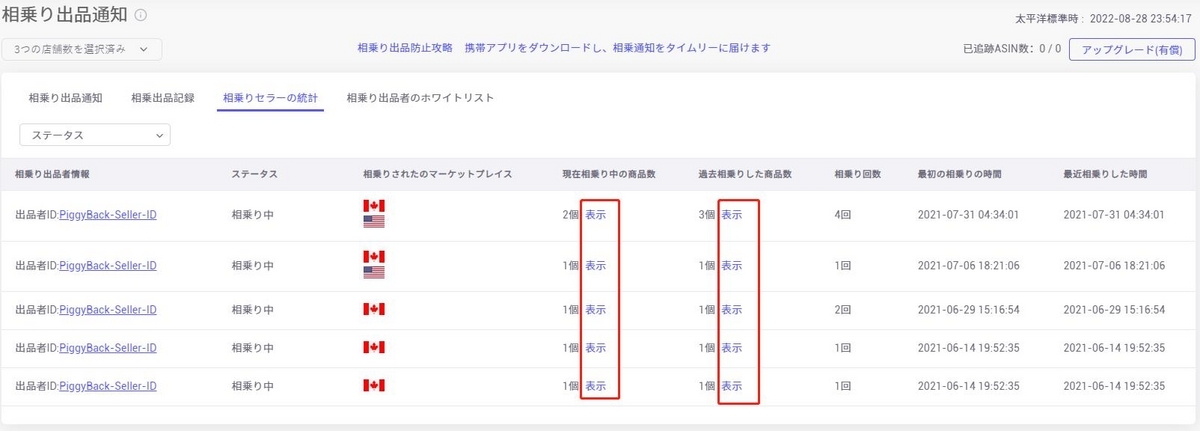Image resolution: width=1200 pixels, height=431 pixels.
Task: Click the Canada flag in the third row
Action: point(374,310)
